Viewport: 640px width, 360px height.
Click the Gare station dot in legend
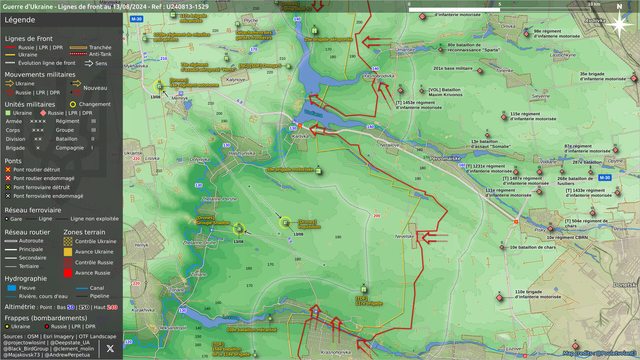pyautogui.click(x=7, y=219)
